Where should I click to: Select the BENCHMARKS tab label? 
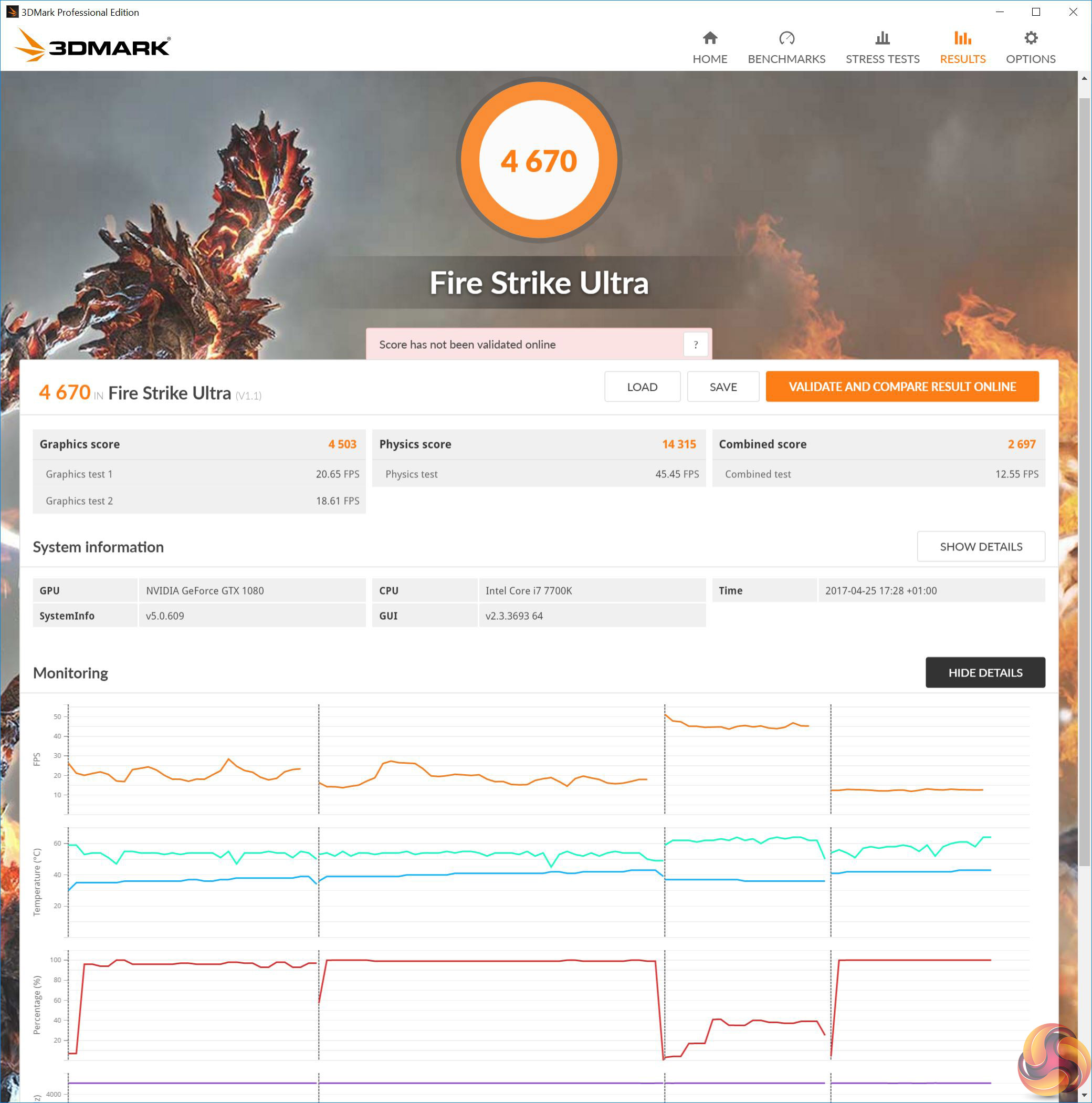[x=786, y=59]
